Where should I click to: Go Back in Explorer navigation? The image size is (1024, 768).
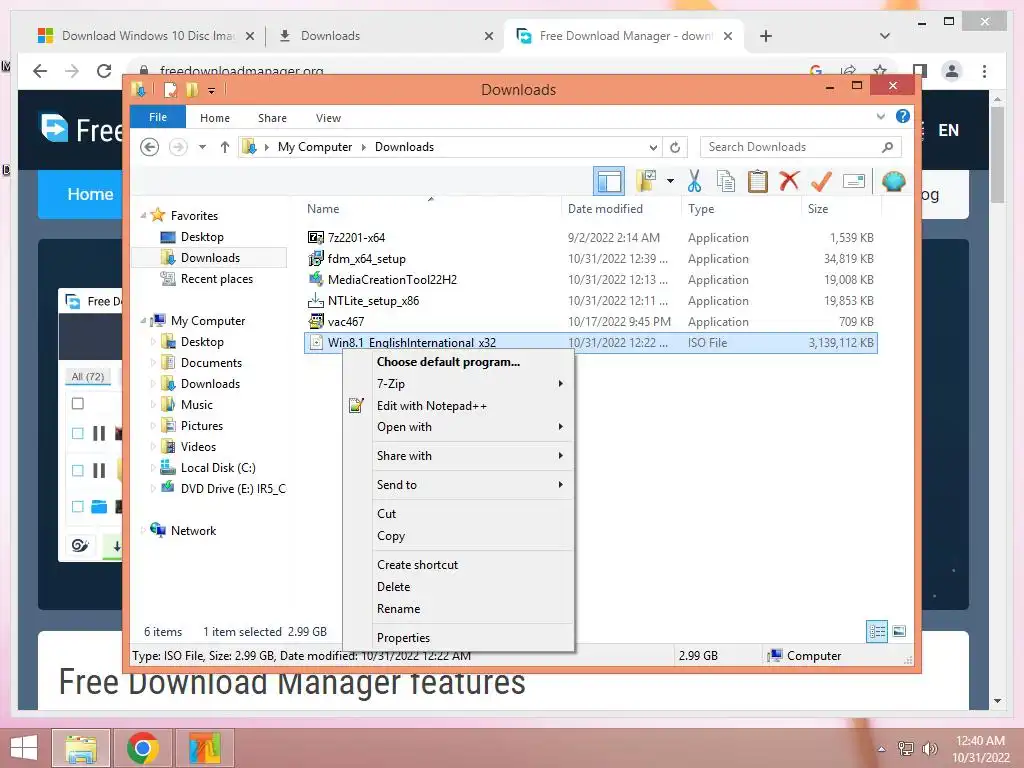pos(150,147)
